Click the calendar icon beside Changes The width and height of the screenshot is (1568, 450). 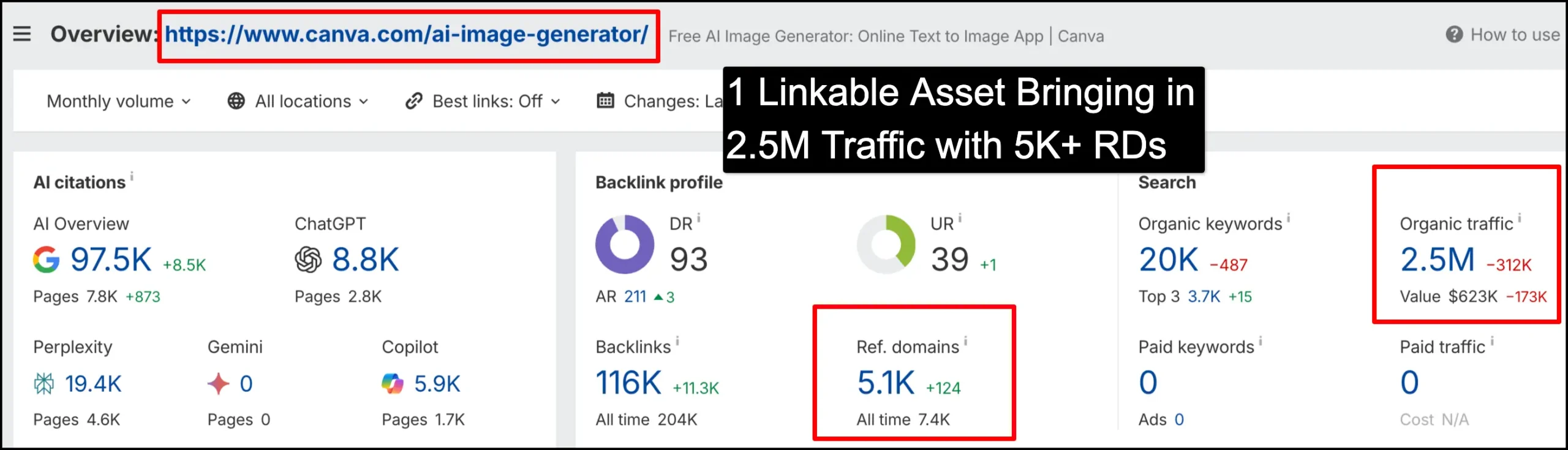click(605, 100)
